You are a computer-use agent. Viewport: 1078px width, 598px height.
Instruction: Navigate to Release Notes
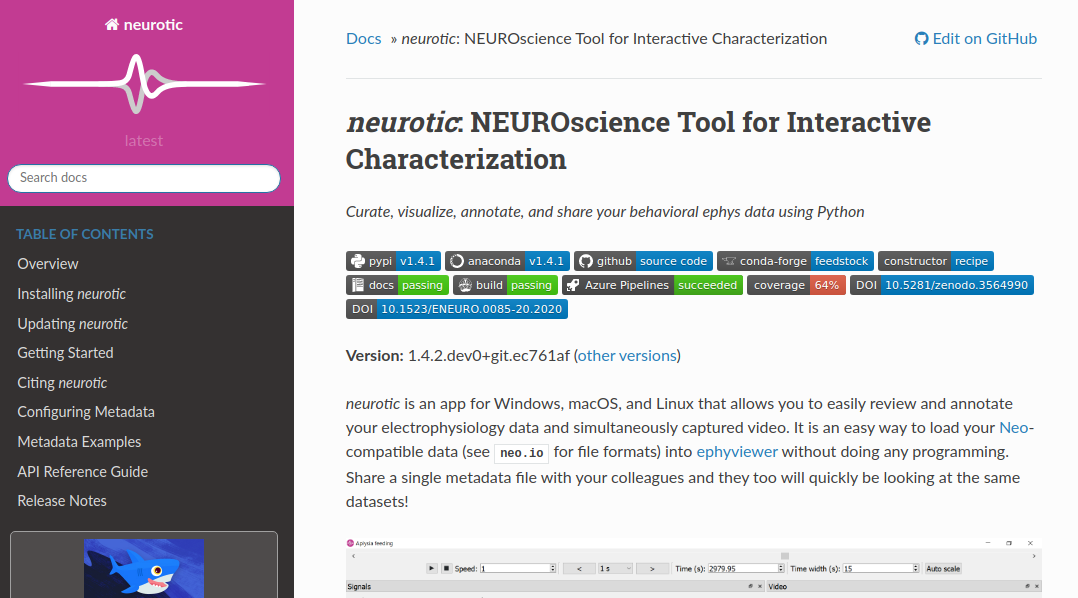point(61,500)
